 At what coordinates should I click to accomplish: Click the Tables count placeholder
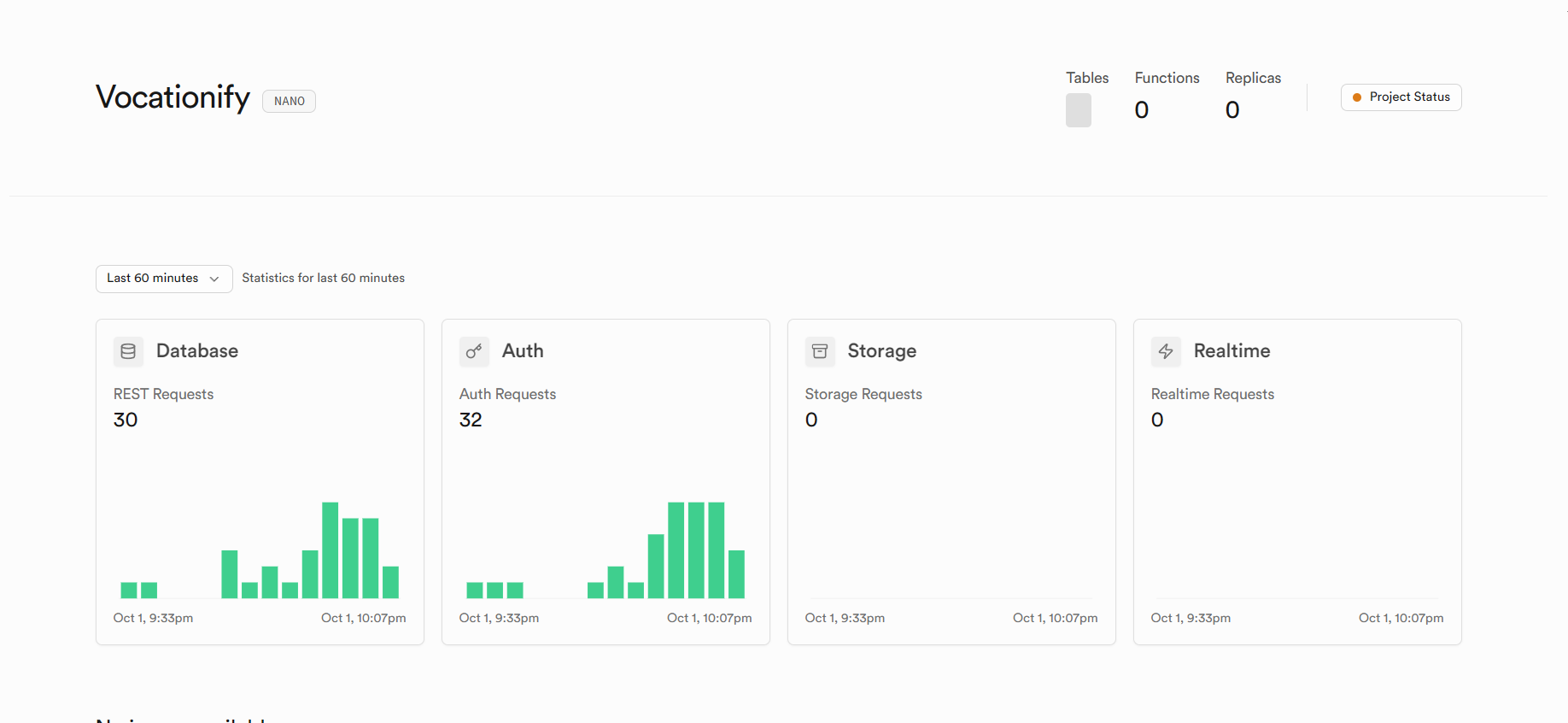tap(1079, 110)
